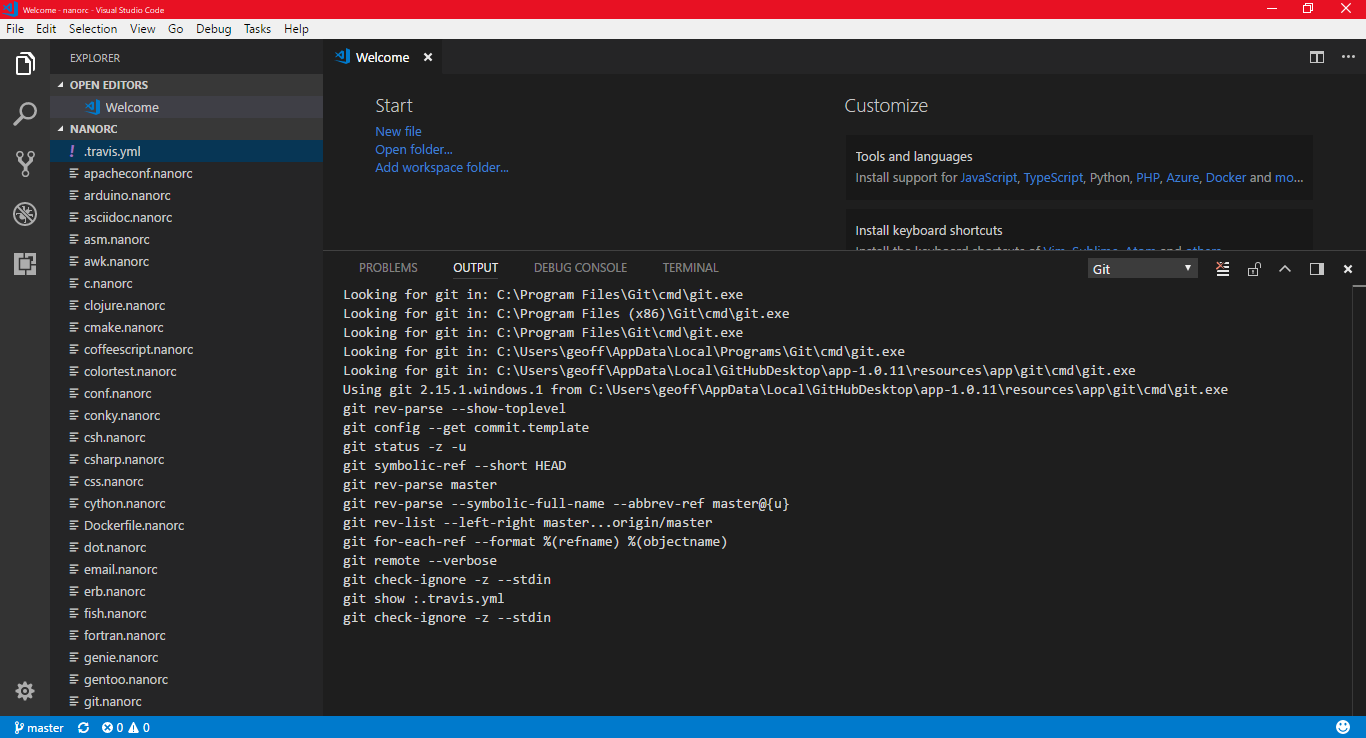Open .travis.yml in the explorer

click(186, 151)
